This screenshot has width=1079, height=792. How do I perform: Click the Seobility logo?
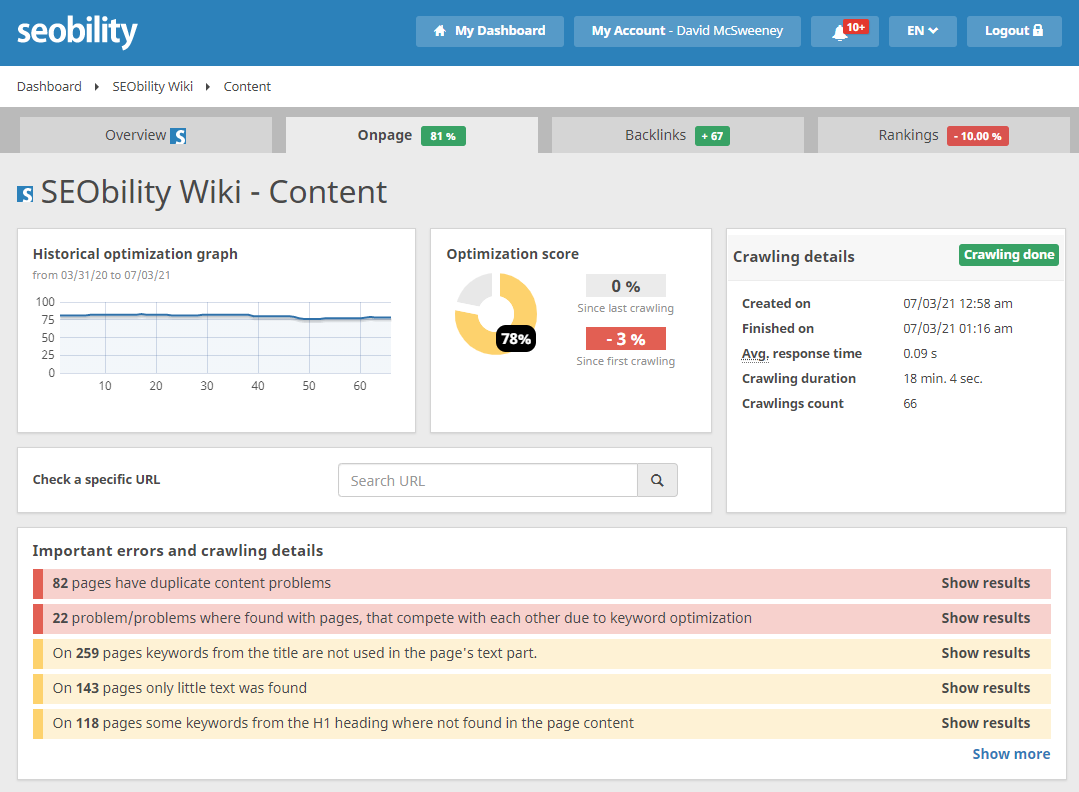(x=77, y=31)
